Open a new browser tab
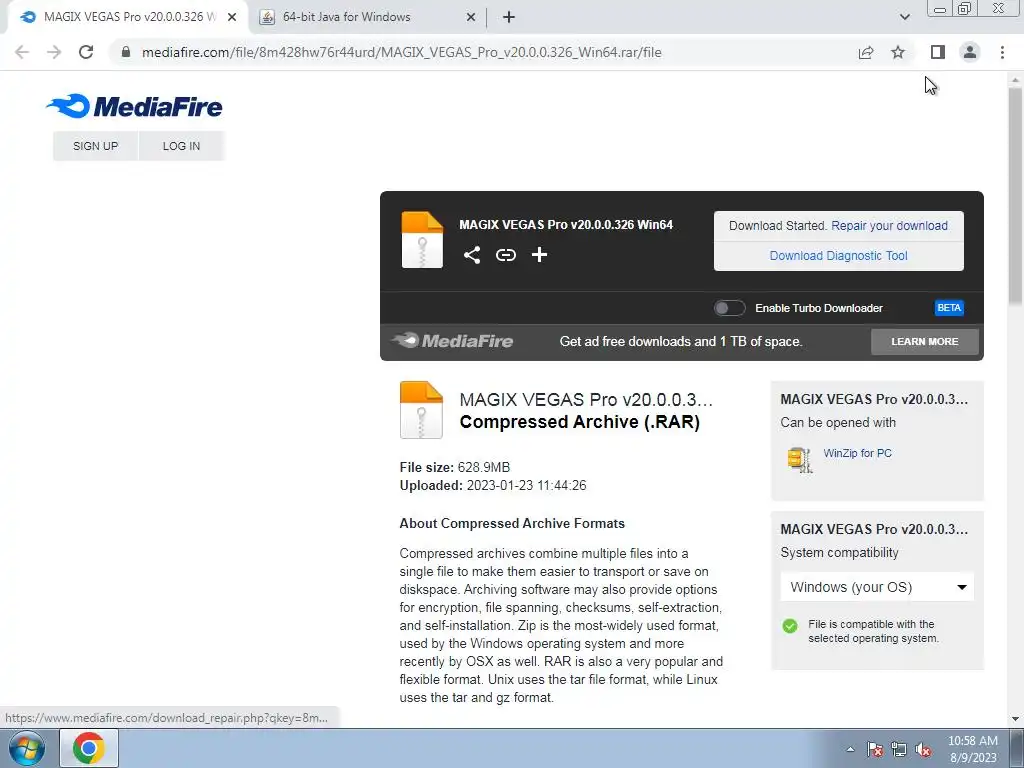This screenshot has height=768, width=1024. 509,17
